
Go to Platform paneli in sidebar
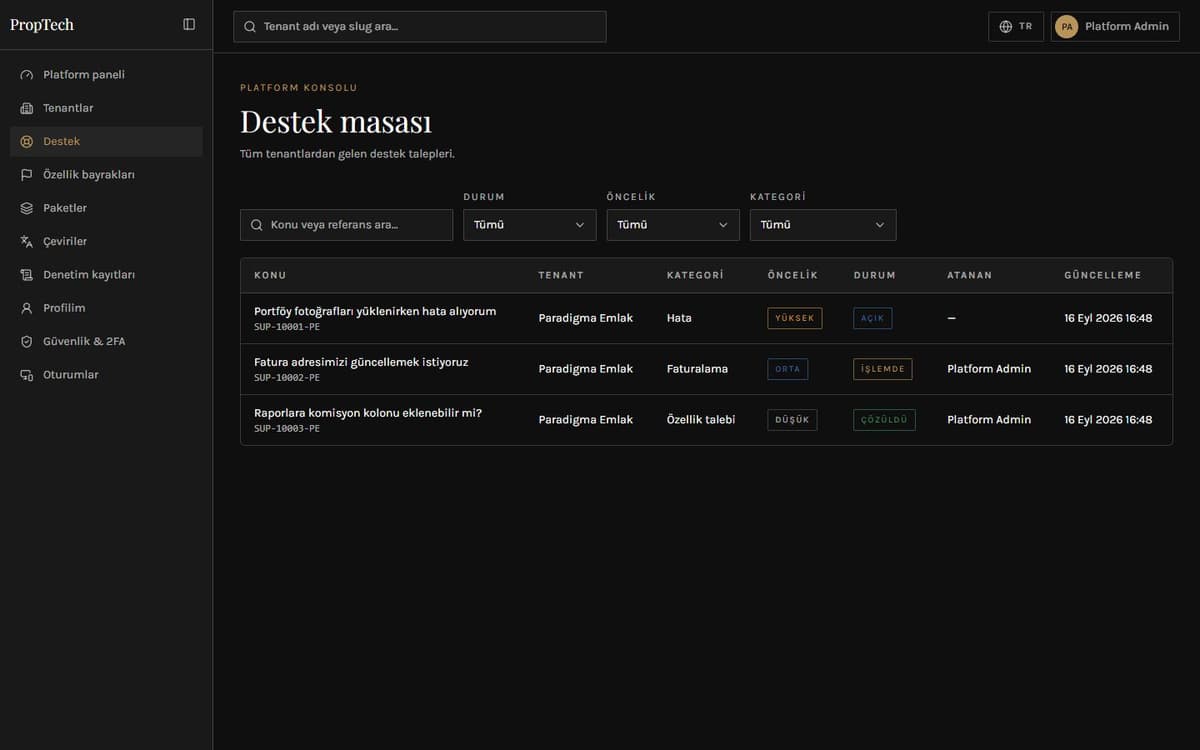click(x=106, y=75)
